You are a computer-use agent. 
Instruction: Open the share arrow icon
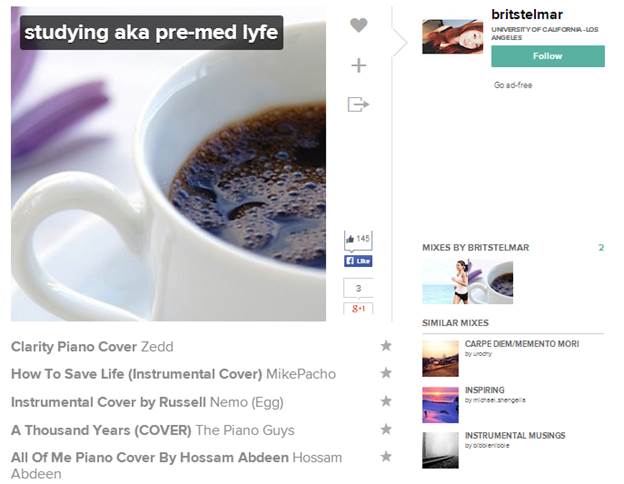point(358,104)
